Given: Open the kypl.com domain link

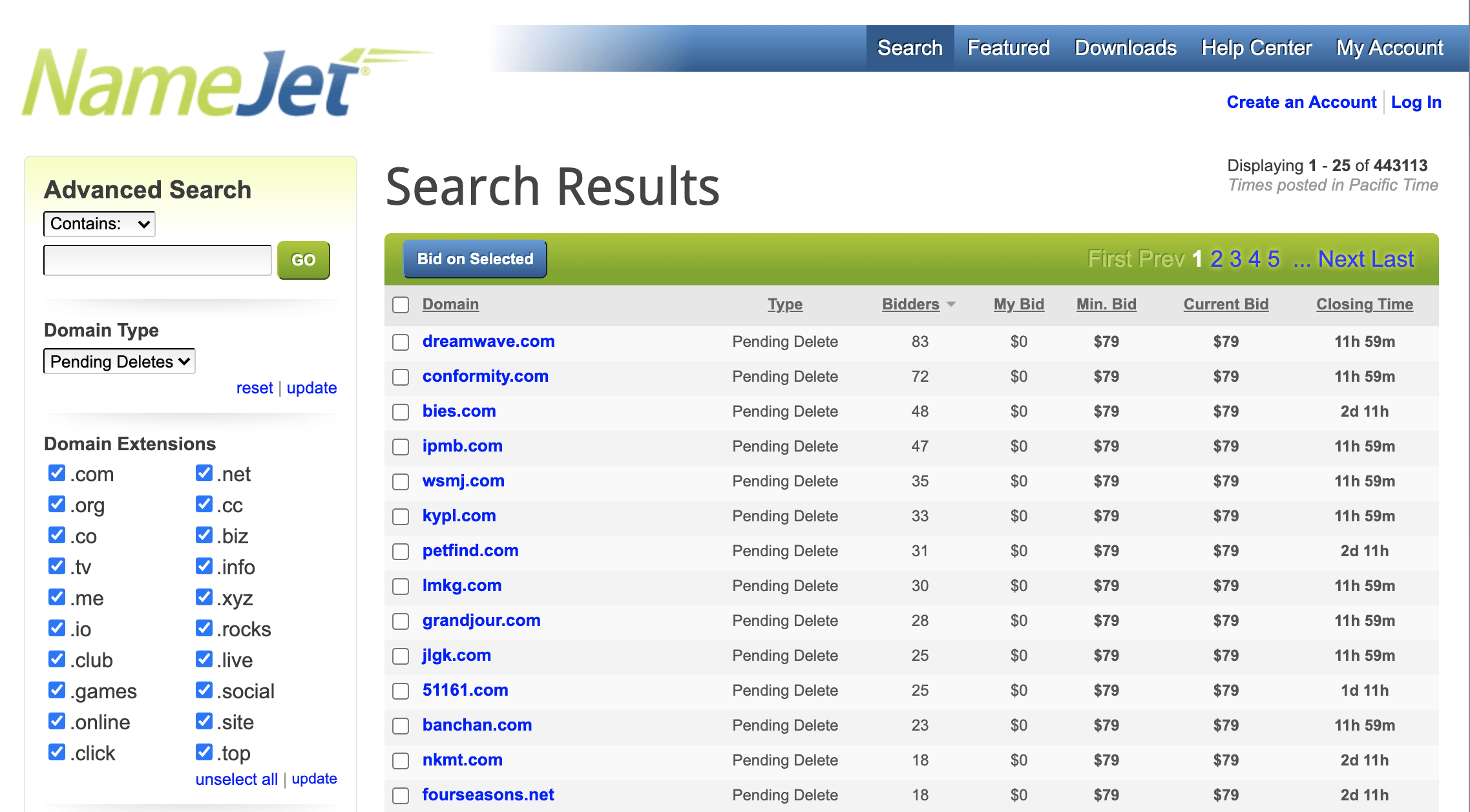Looking at the screenshot, I should click(459, 515).
